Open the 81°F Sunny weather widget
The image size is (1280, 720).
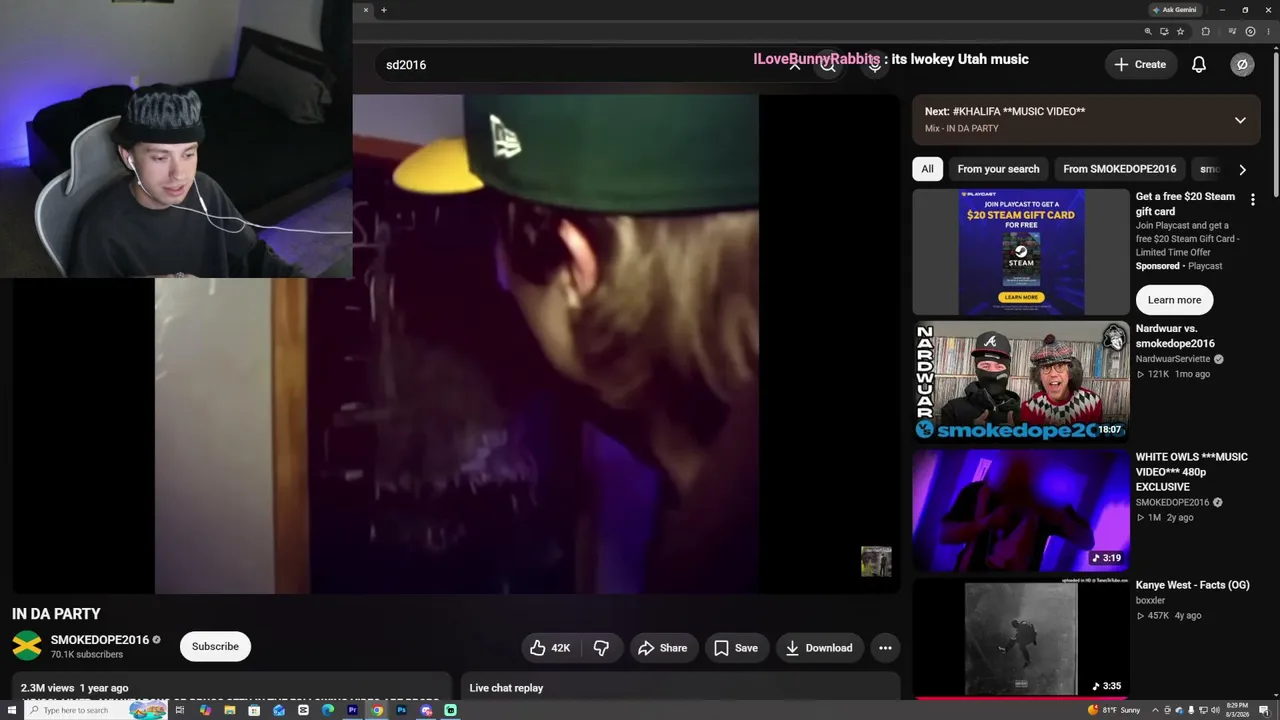[x=1114, y=710]
